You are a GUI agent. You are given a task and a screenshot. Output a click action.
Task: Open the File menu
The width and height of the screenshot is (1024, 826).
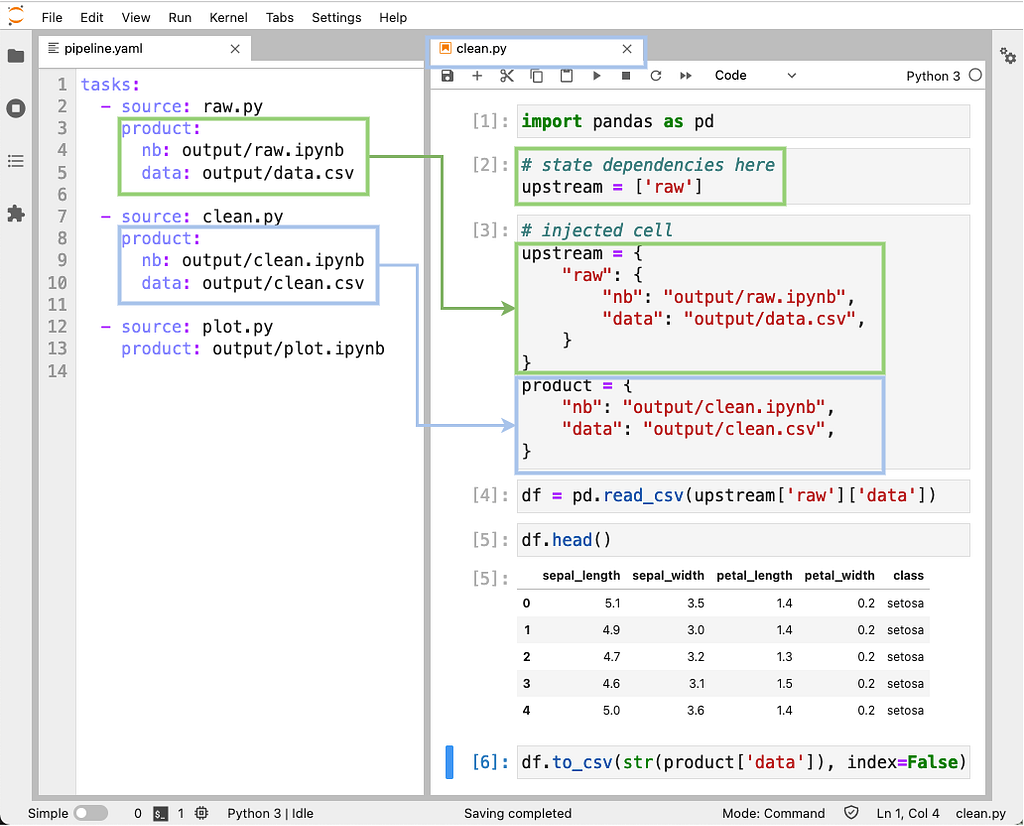(52, 18)
